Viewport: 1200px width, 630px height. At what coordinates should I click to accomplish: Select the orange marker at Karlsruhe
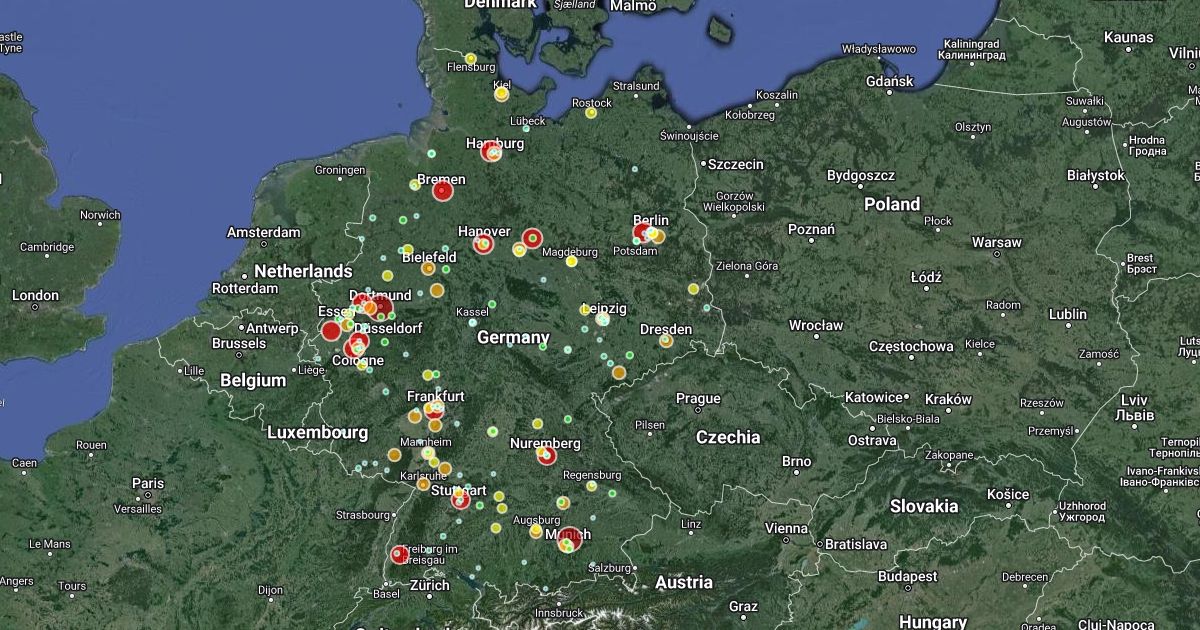point(423,484)
